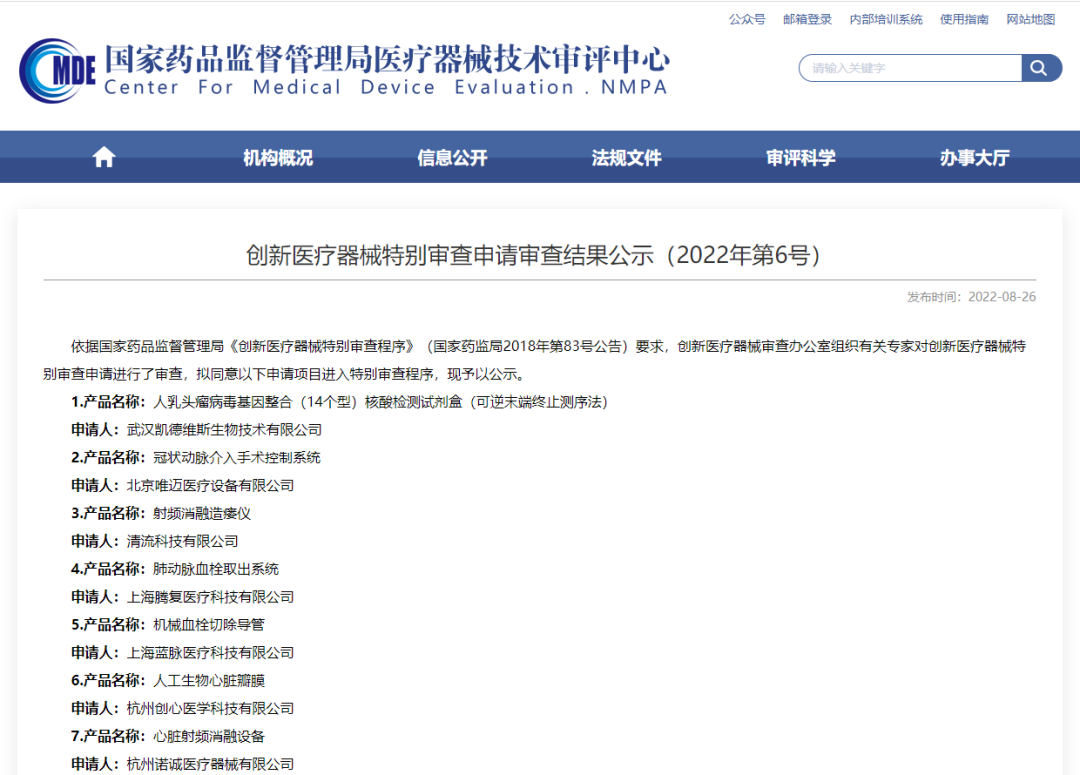Select product name 人工生物心脏瓣膜
Viewport: 1080px width, 775px height.
tap(209, 681)
